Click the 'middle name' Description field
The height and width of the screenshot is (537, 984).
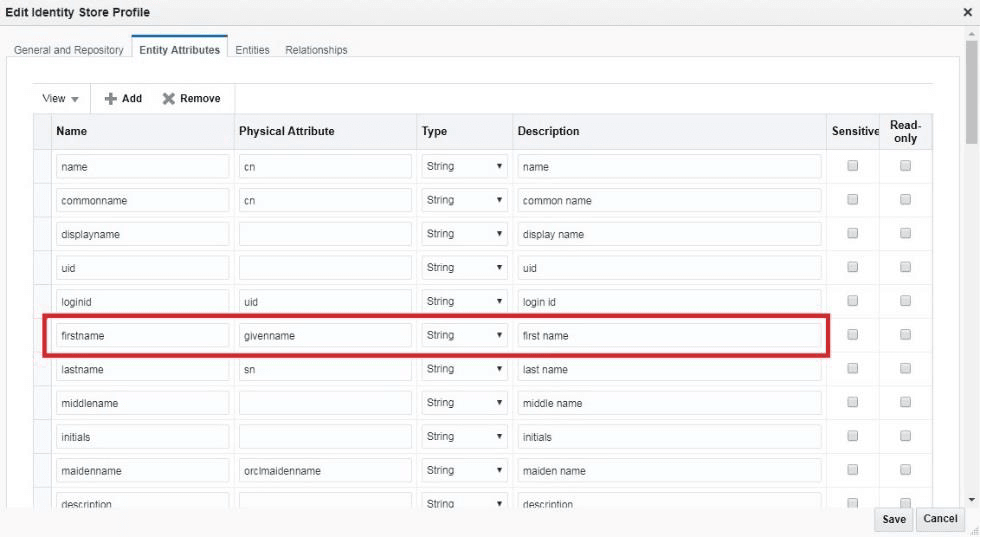[669, 403]
